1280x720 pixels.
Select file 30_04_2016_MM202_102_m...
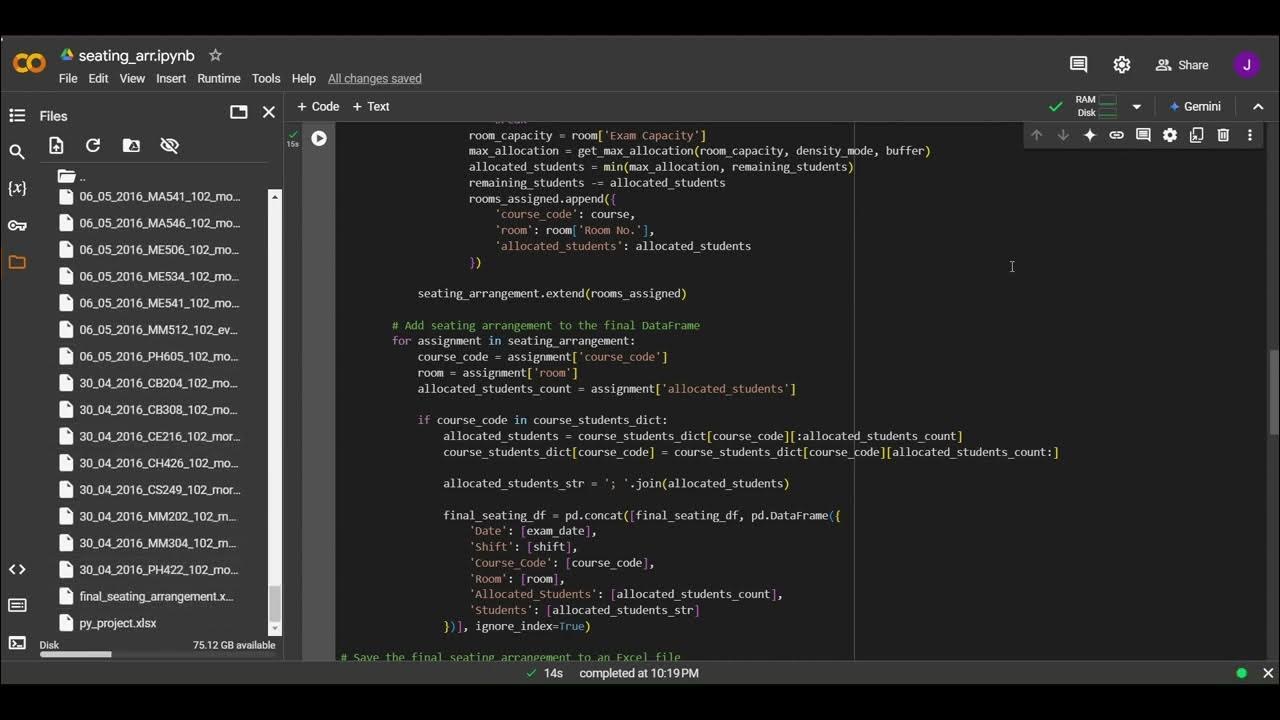point(160,516)
